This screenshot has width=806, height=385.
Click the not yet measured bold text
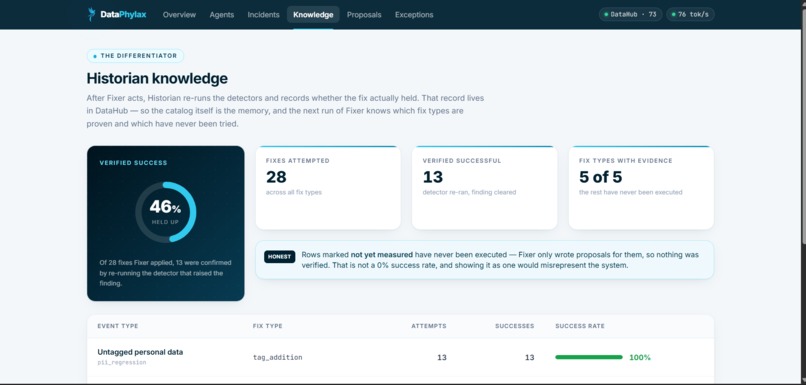coord(381,254)
